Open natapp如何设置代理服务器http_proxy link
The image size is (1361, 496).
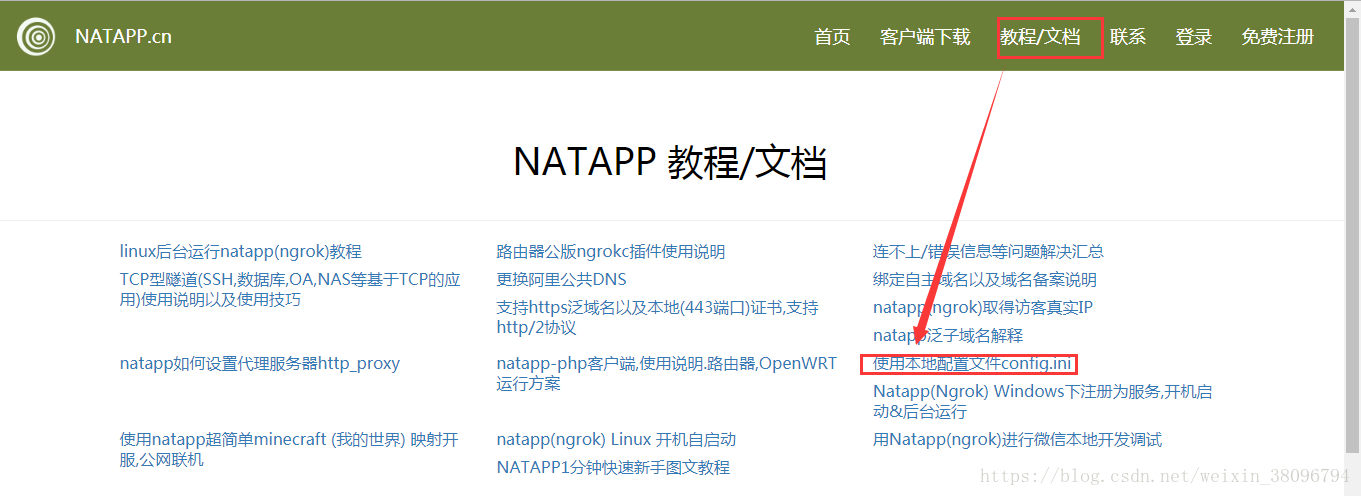(x=260, y=364)
